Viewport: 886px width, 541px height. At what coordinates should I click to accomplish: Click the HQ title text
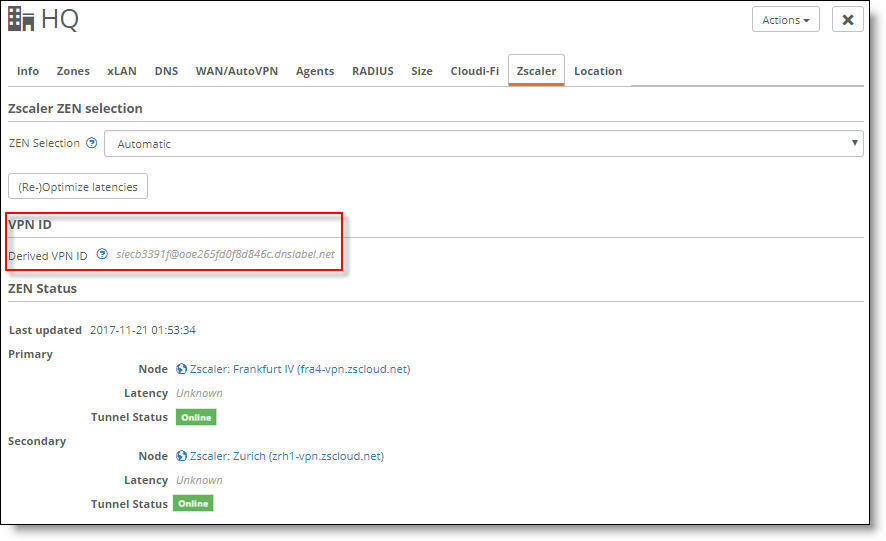(x=60, y=19)
